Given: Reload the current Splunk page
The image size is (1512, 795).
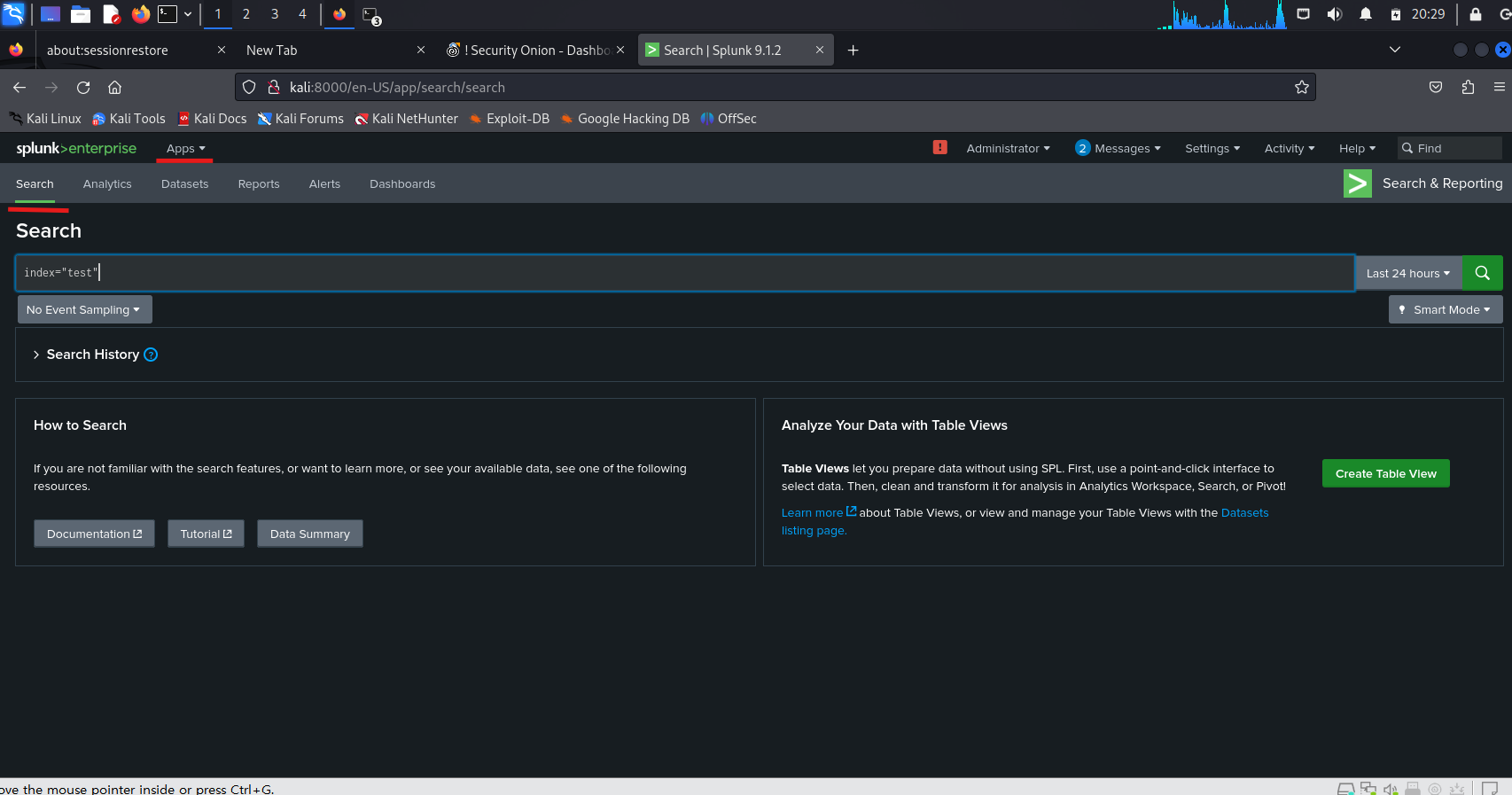Looking at the screenshot, I should (83, 87).
